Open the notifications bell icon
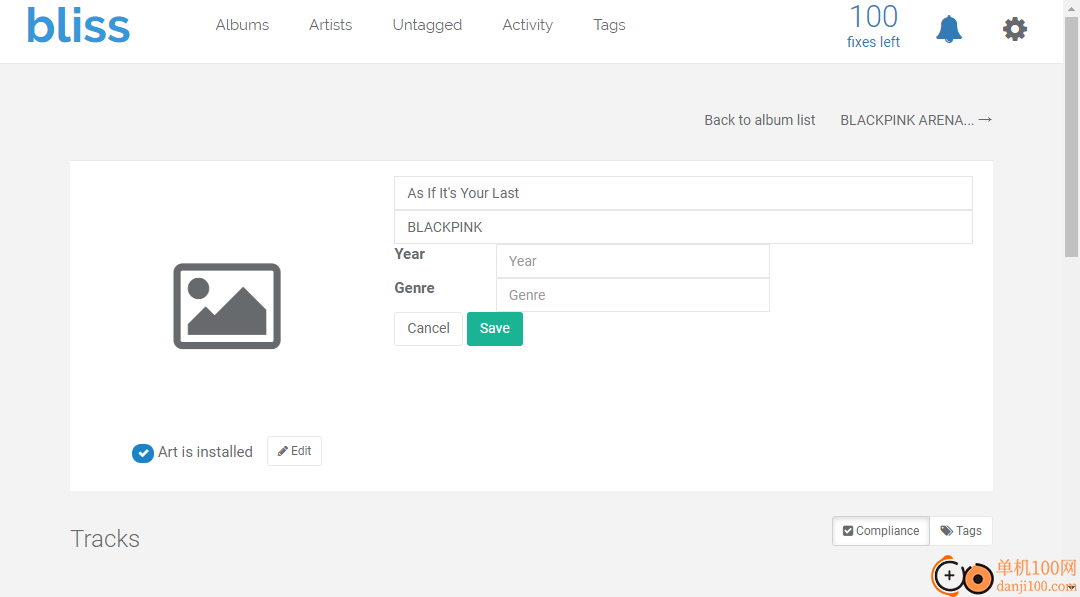The image size is (1080, 597). 948,29
